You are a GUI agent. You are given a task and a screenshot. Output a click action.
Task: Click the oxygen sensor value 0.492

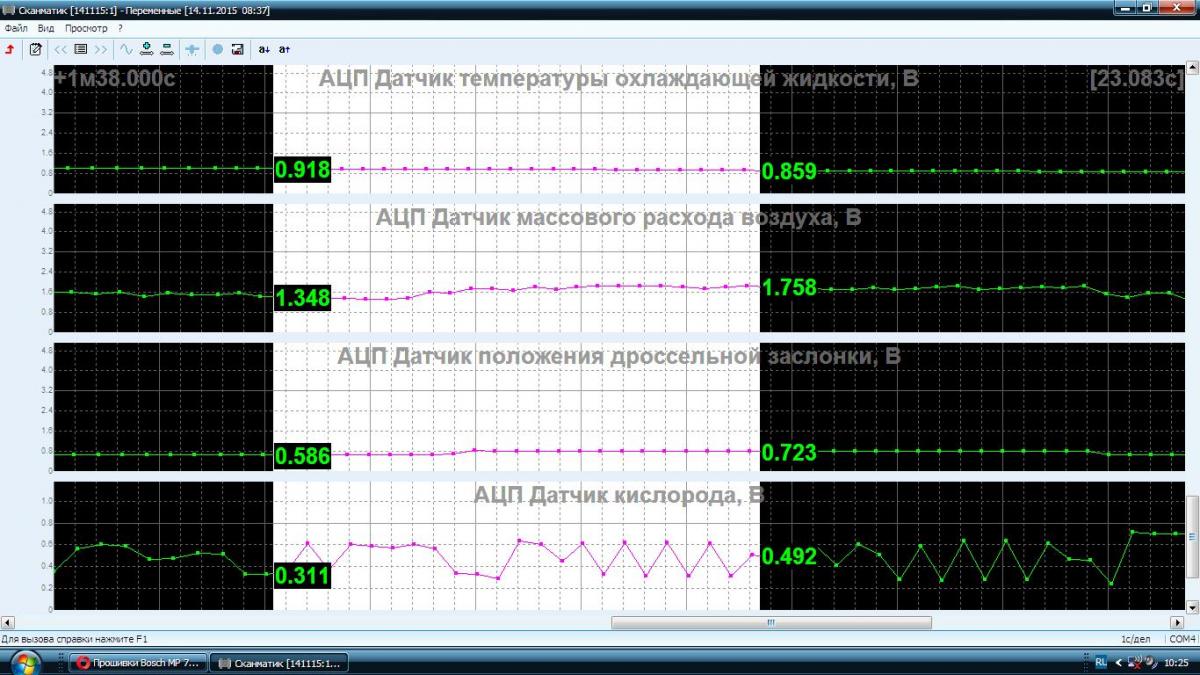click(x=789, y=557)
